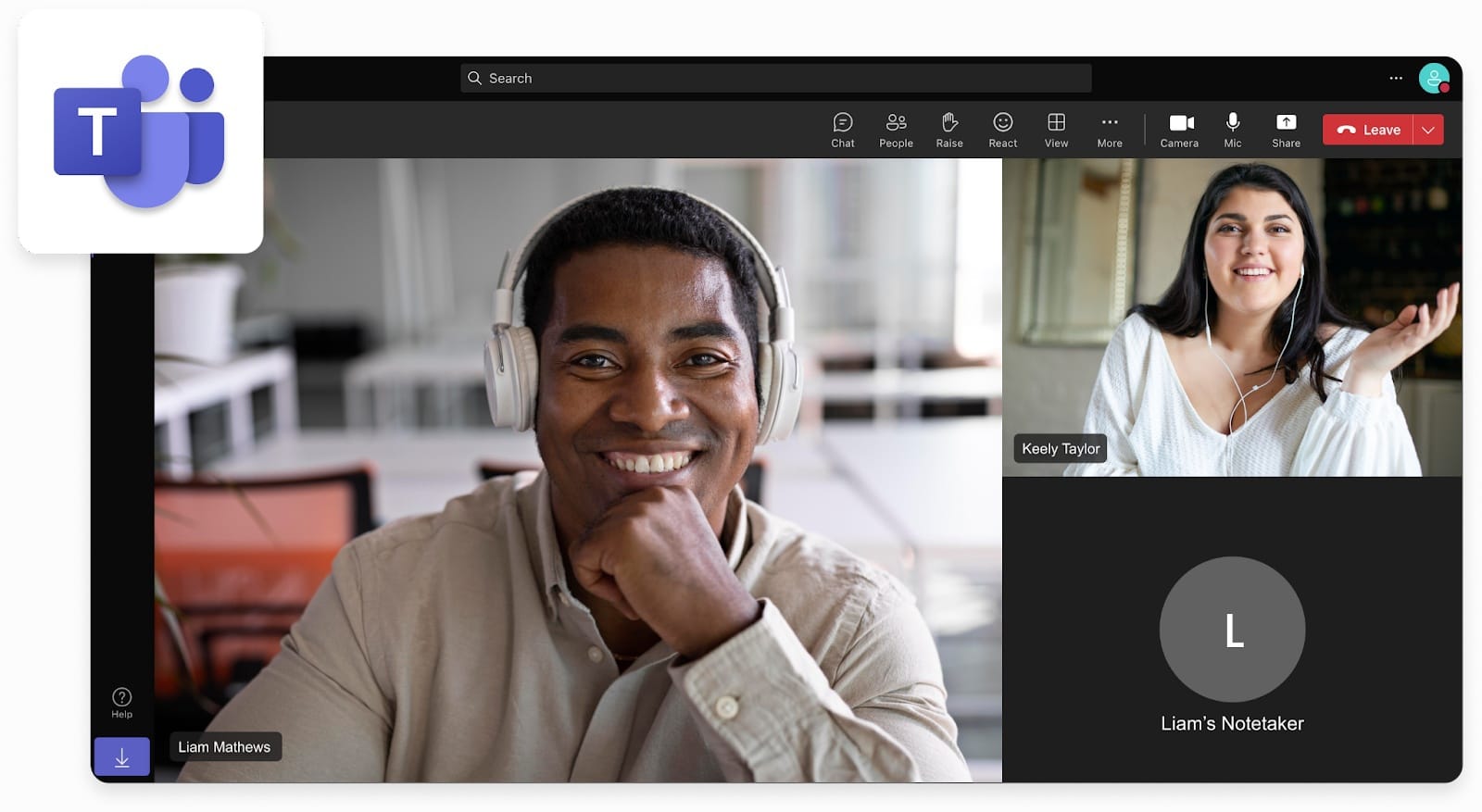The image size is (1482, 812).
Task: Click the red Leave button
Action: [1368, 130]
